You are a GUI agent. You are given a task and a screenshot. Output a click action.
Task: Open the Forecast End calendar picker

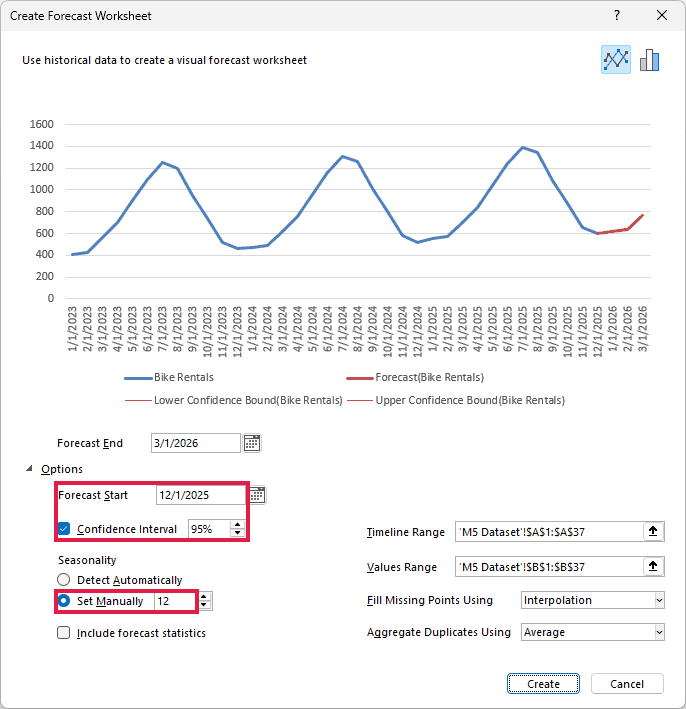(252, 443)
